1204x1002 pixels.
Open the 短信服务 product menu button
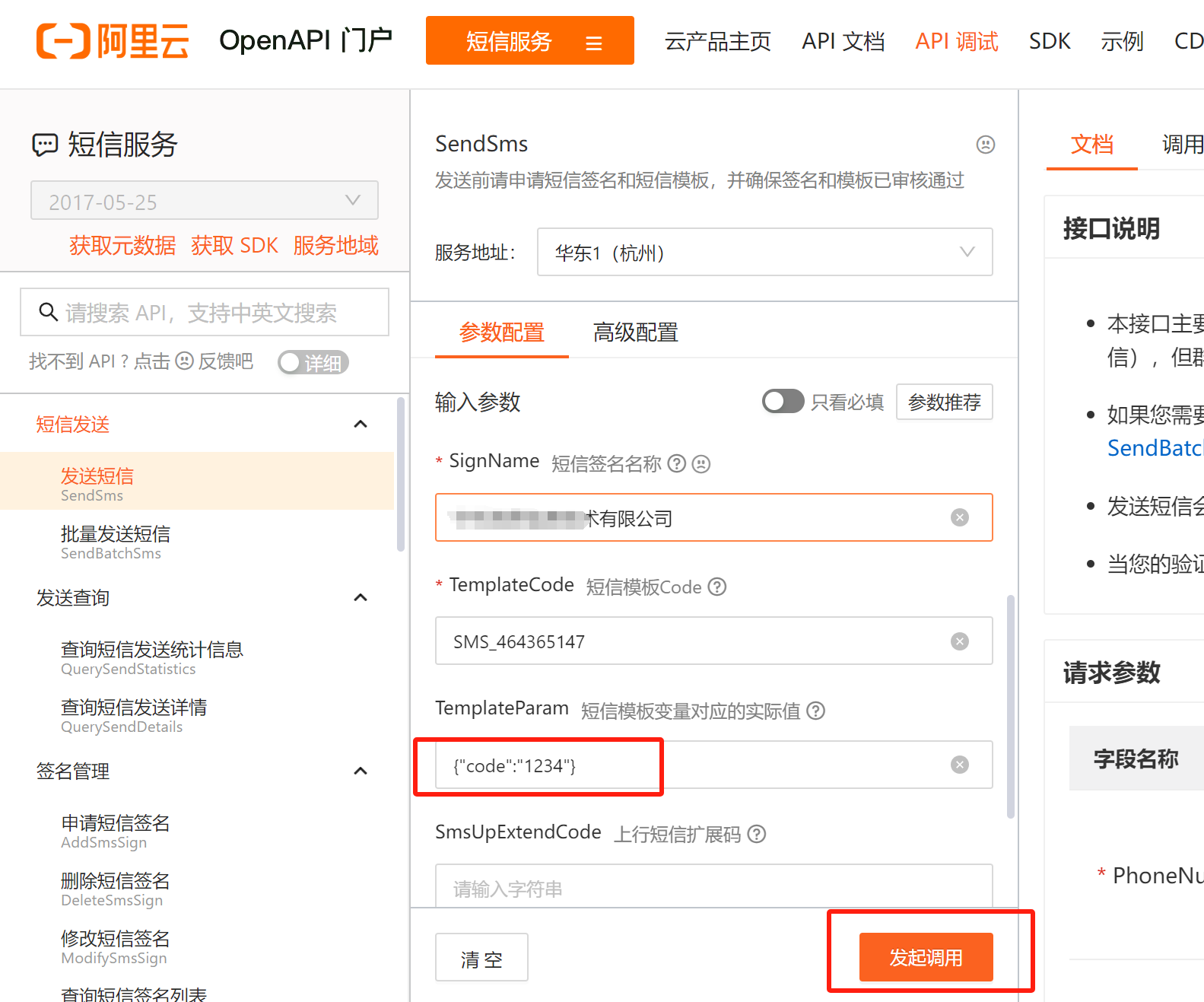[529, 40]
